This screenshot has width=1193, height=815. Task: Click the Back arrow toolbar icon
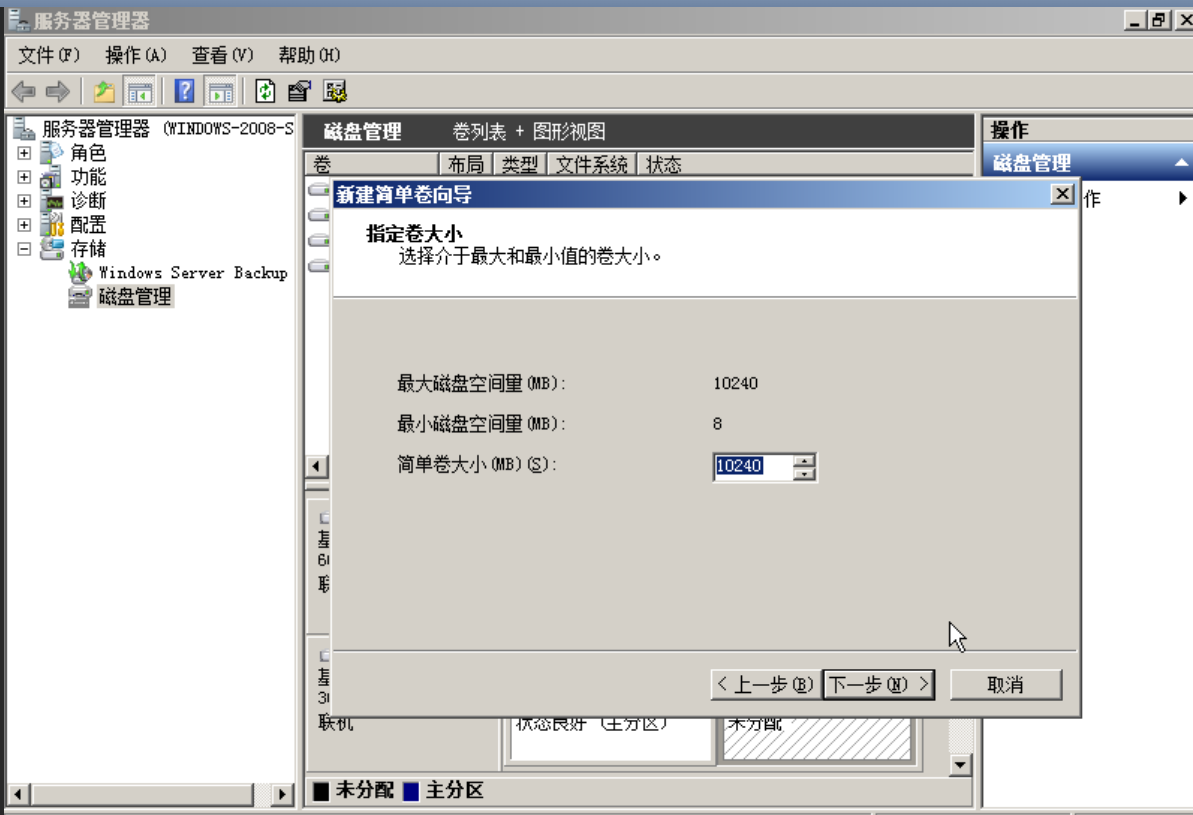(x=24, y=92)
